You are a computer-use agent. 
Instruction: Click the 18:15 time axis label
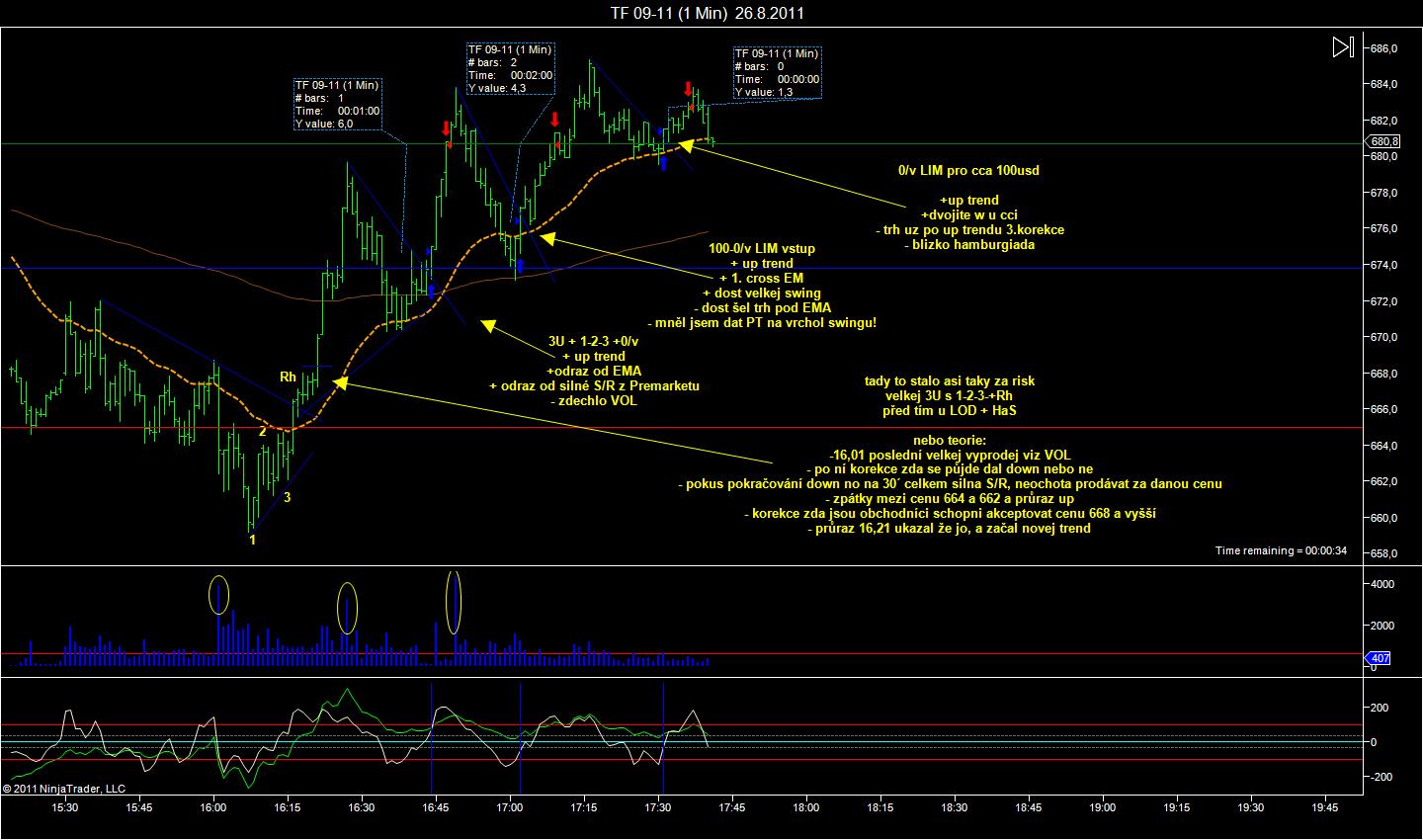[880, 807]
